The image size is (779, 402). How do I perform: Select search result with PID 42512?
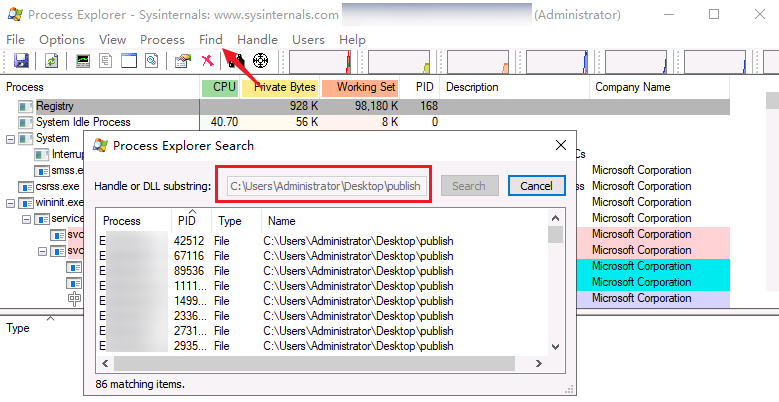point(322,241)
